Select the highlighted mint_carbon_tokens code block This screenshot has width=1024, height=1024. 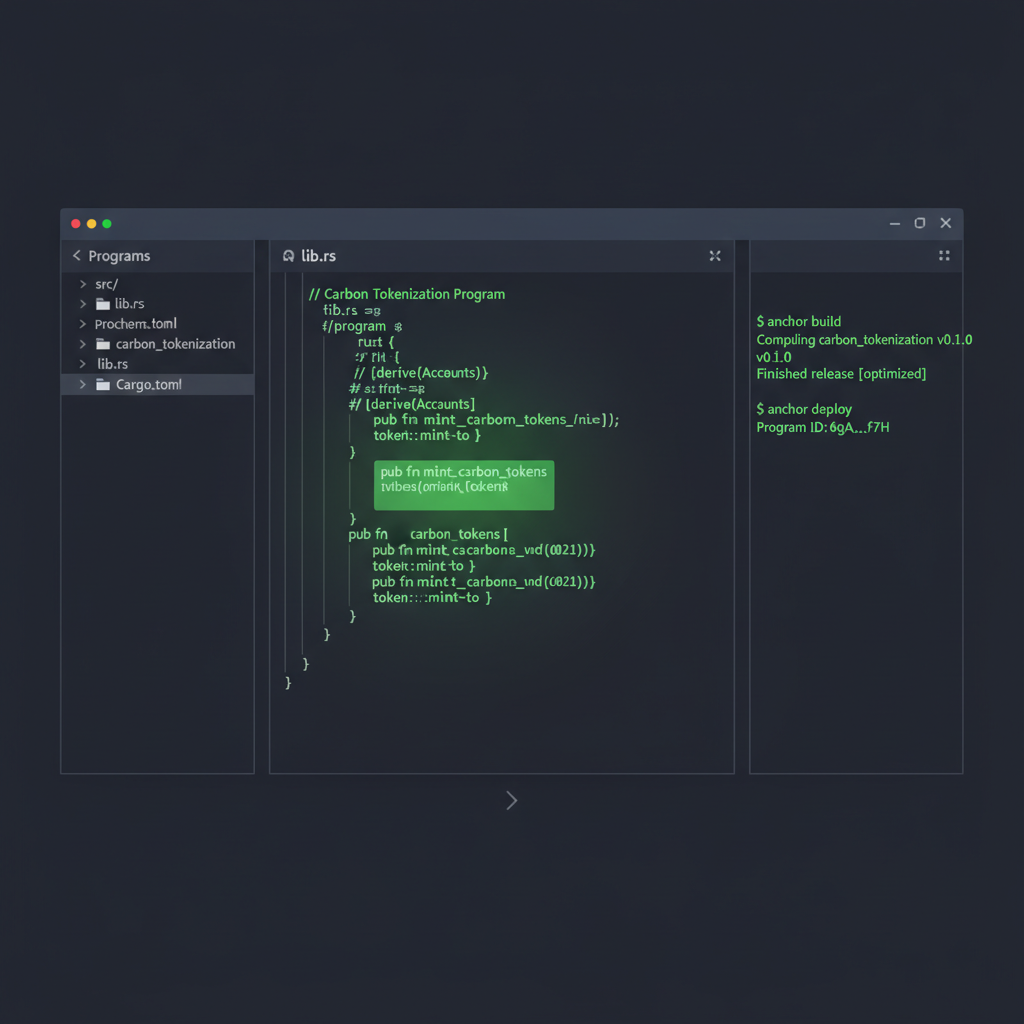tap(463, 484)
